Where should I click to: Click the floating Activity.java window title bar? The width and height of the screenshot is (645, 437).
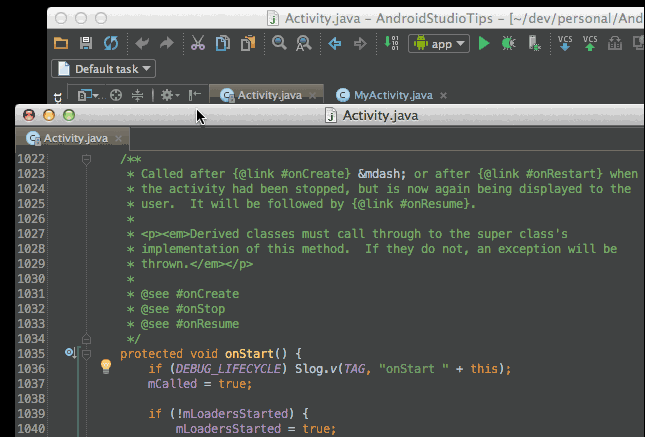[329, 115]
